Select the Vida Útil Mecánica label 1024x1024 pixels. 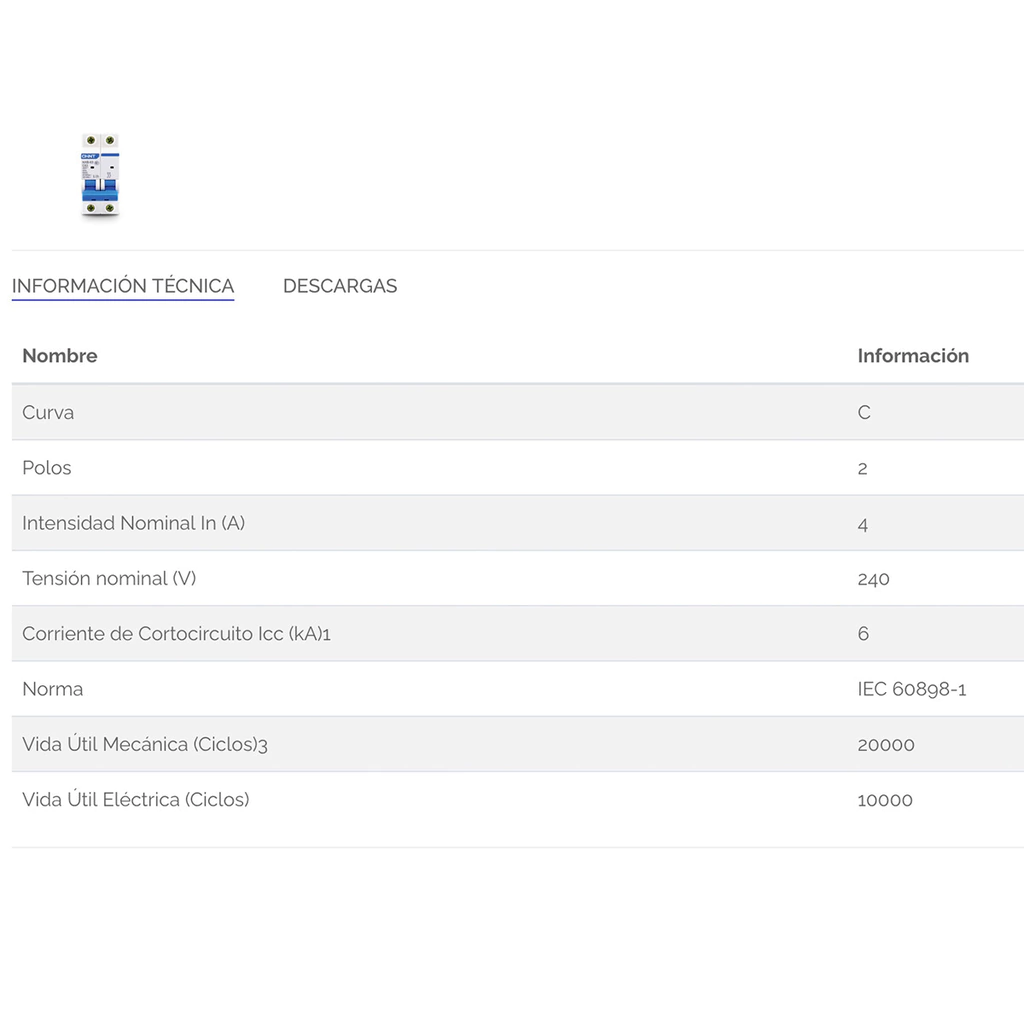145,744
